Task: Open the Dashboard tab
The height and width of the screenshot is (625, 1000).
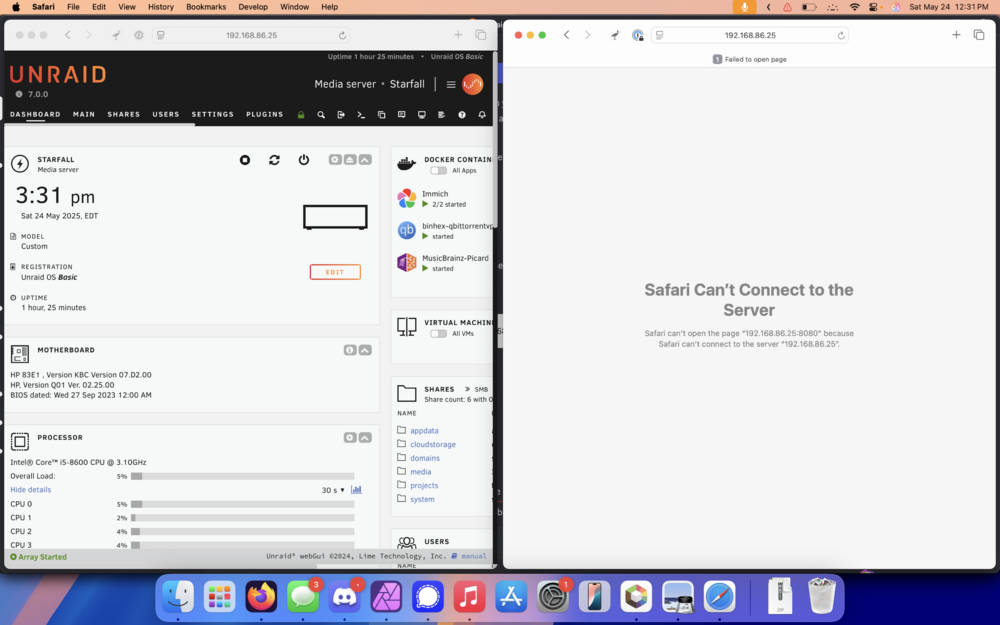Action: (35, 115)
